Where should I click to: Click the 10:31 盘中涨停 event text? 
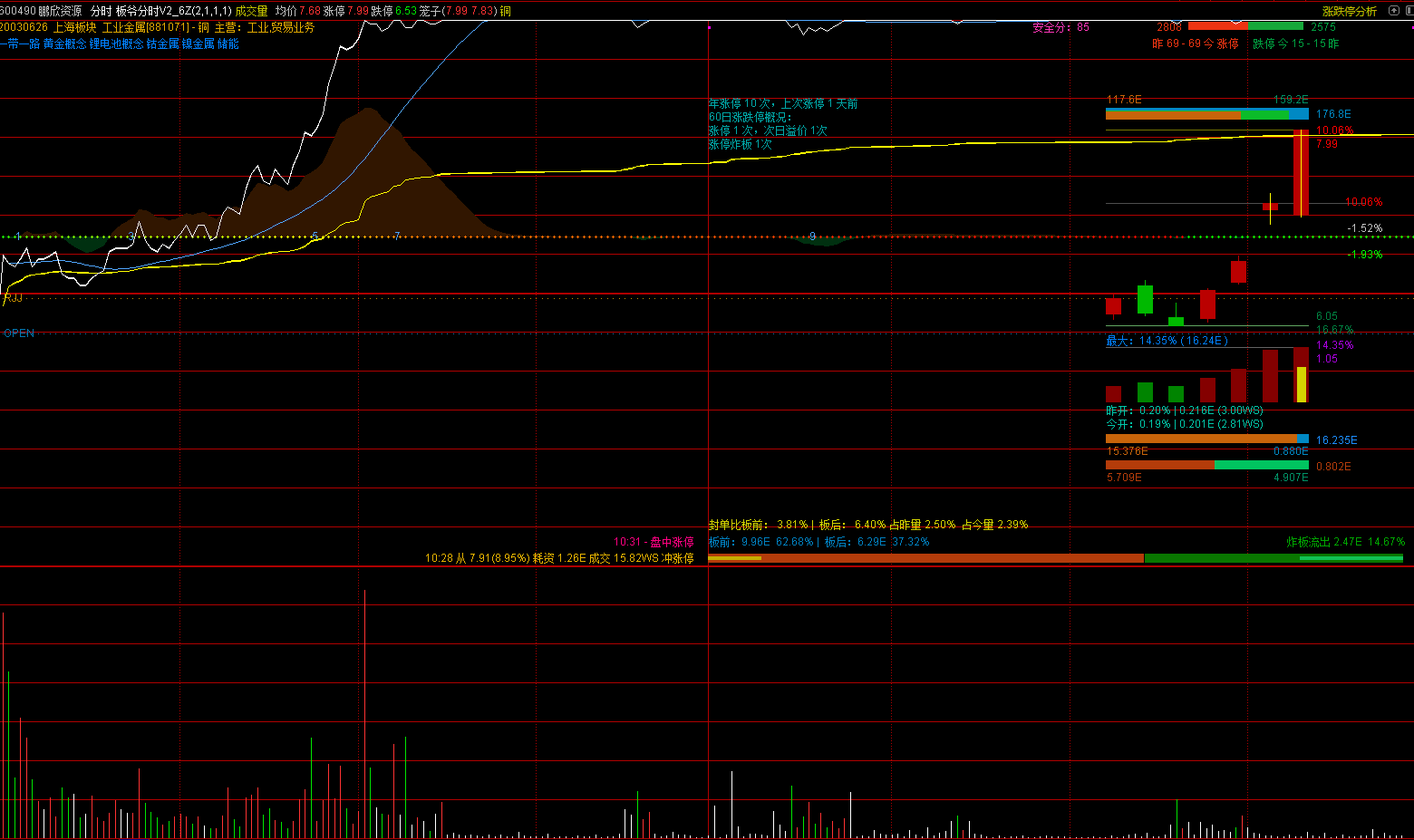coord(654,542)
